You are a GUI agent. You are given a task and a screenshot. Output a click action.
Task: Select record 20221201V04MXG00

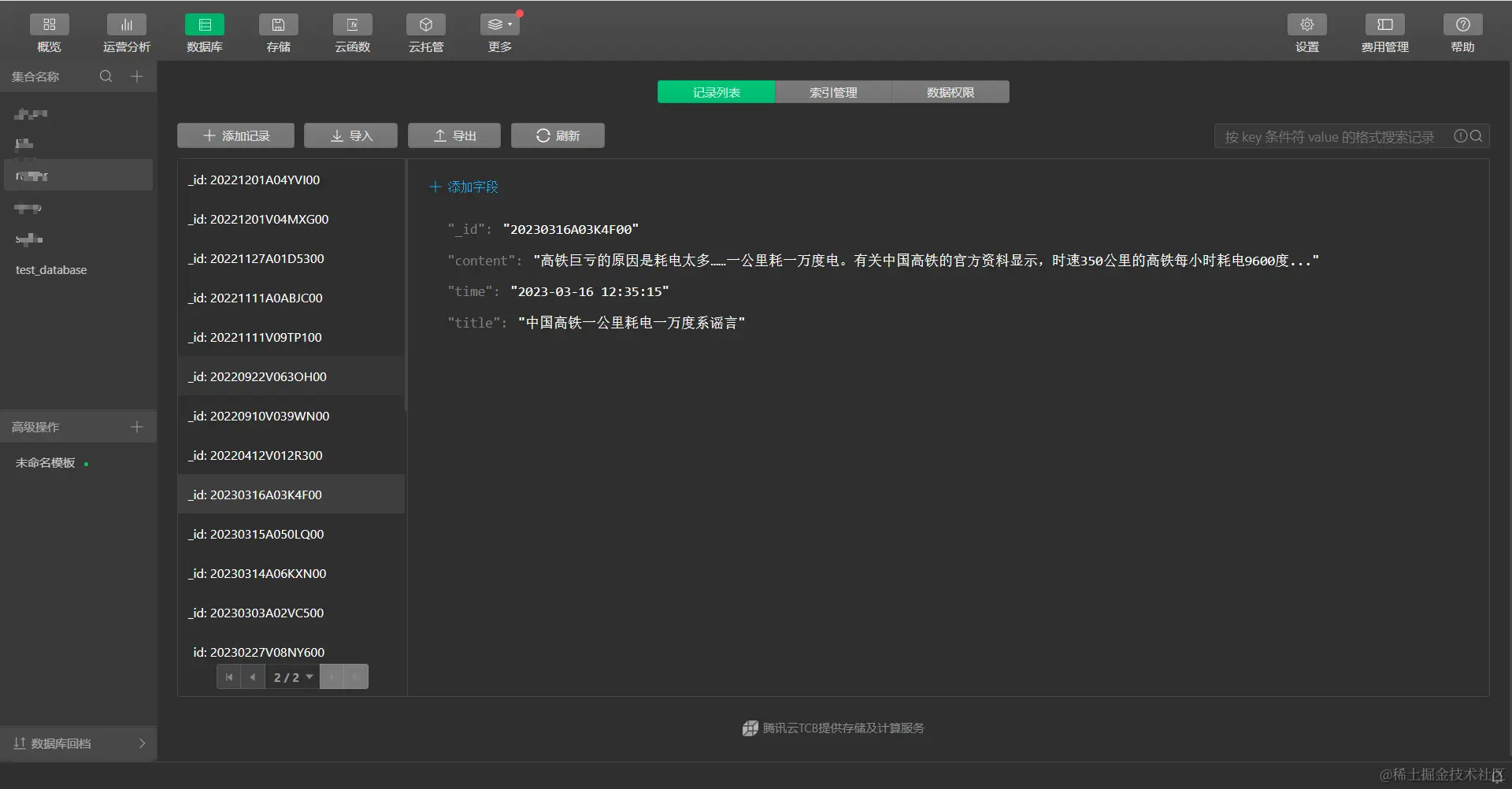click(291, 219)
